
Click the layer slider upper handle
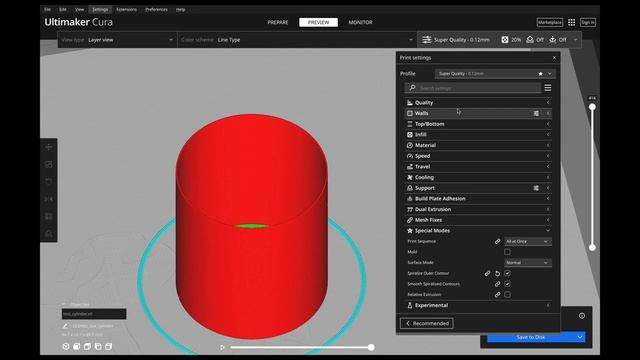pyautogui.click(x=592, y=107)
